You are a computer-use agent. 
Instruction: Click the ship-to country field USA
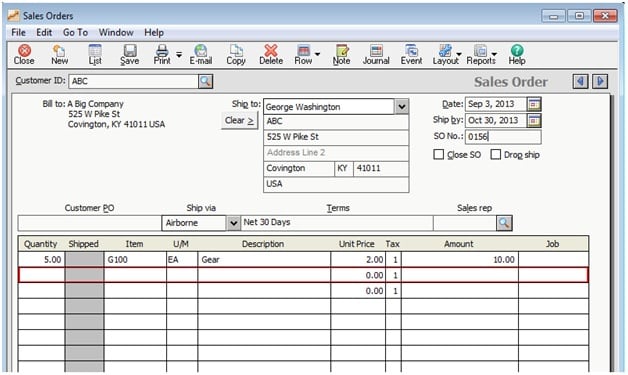click(336, 184)
